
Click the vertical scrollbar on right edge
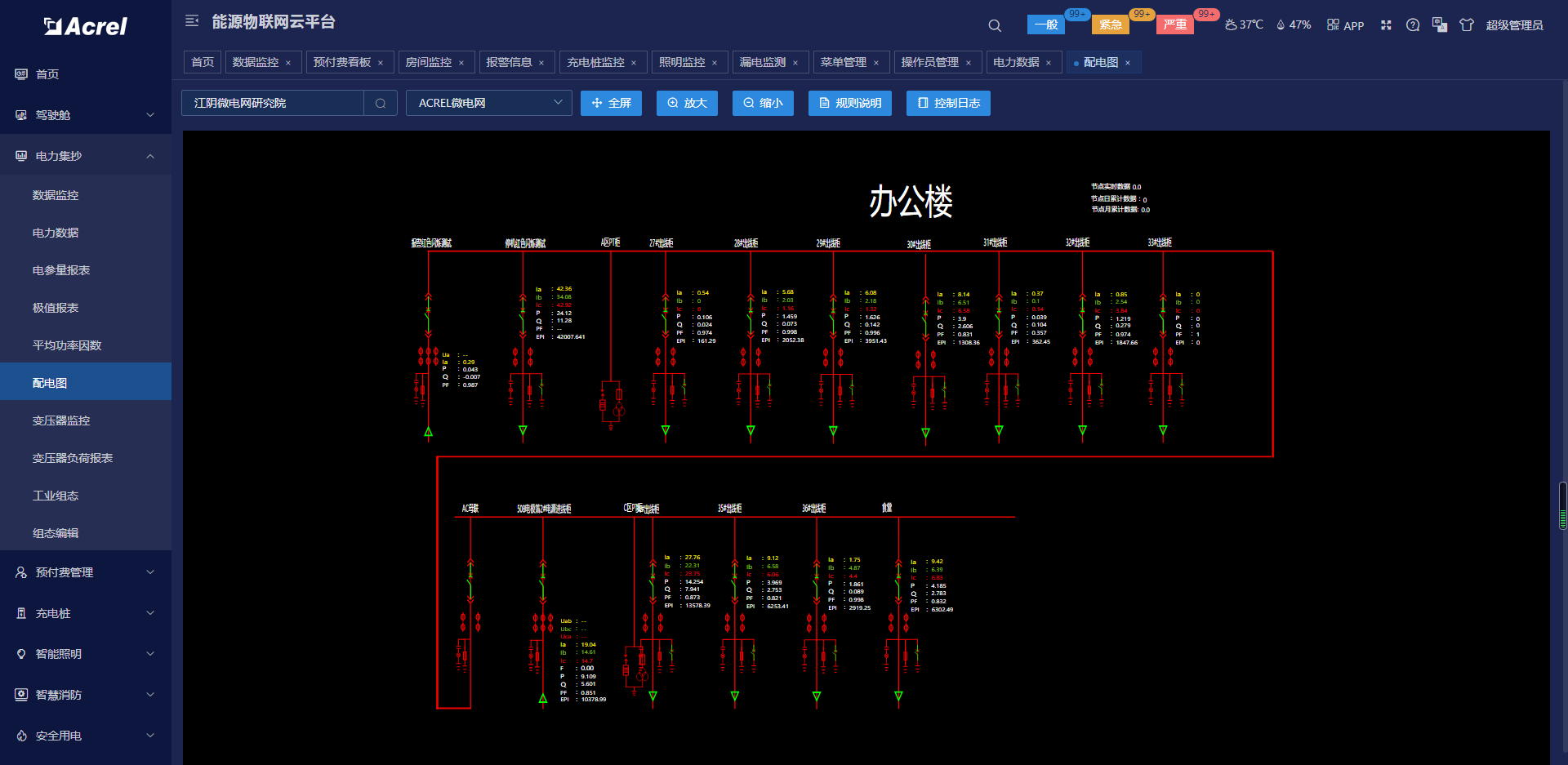(1562, 506)
